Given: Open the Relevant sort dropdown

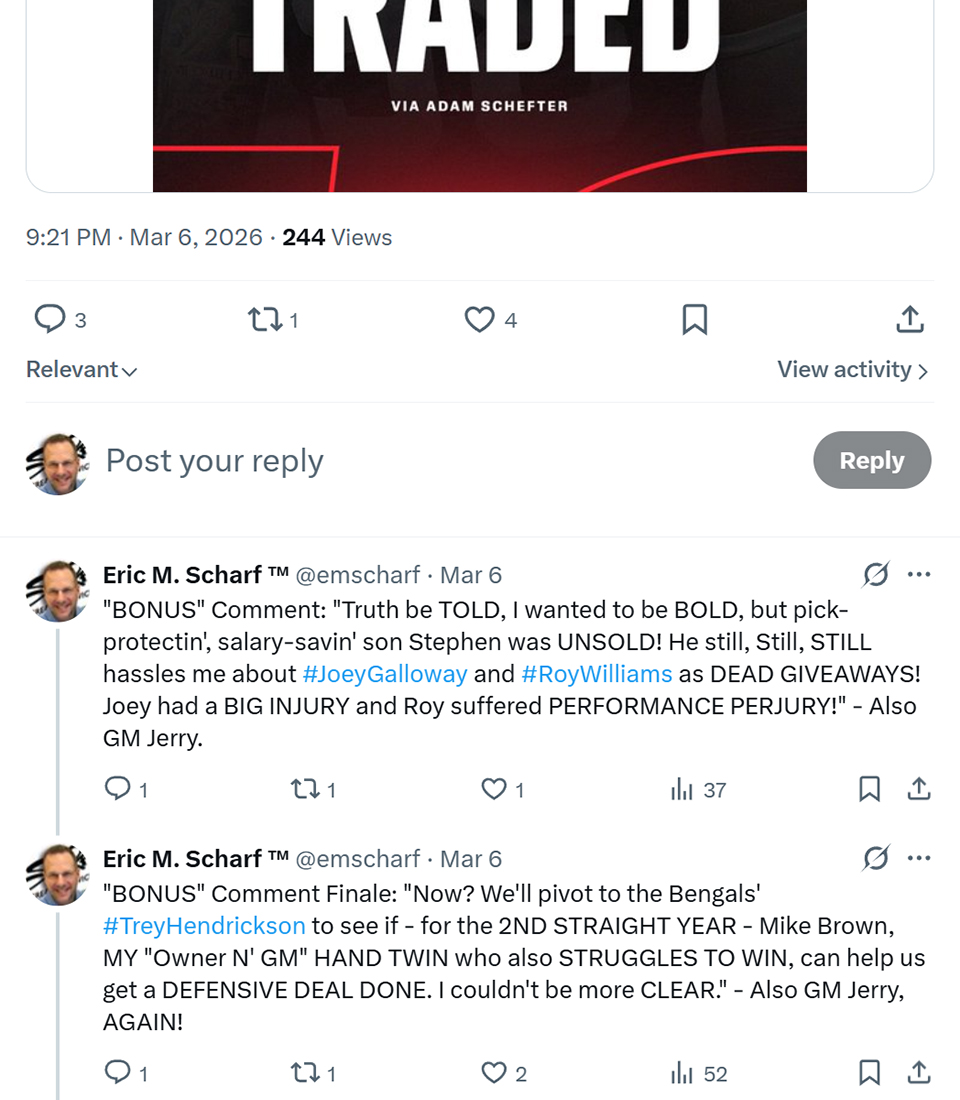Looking at the screenshot, I should [81, 369].
